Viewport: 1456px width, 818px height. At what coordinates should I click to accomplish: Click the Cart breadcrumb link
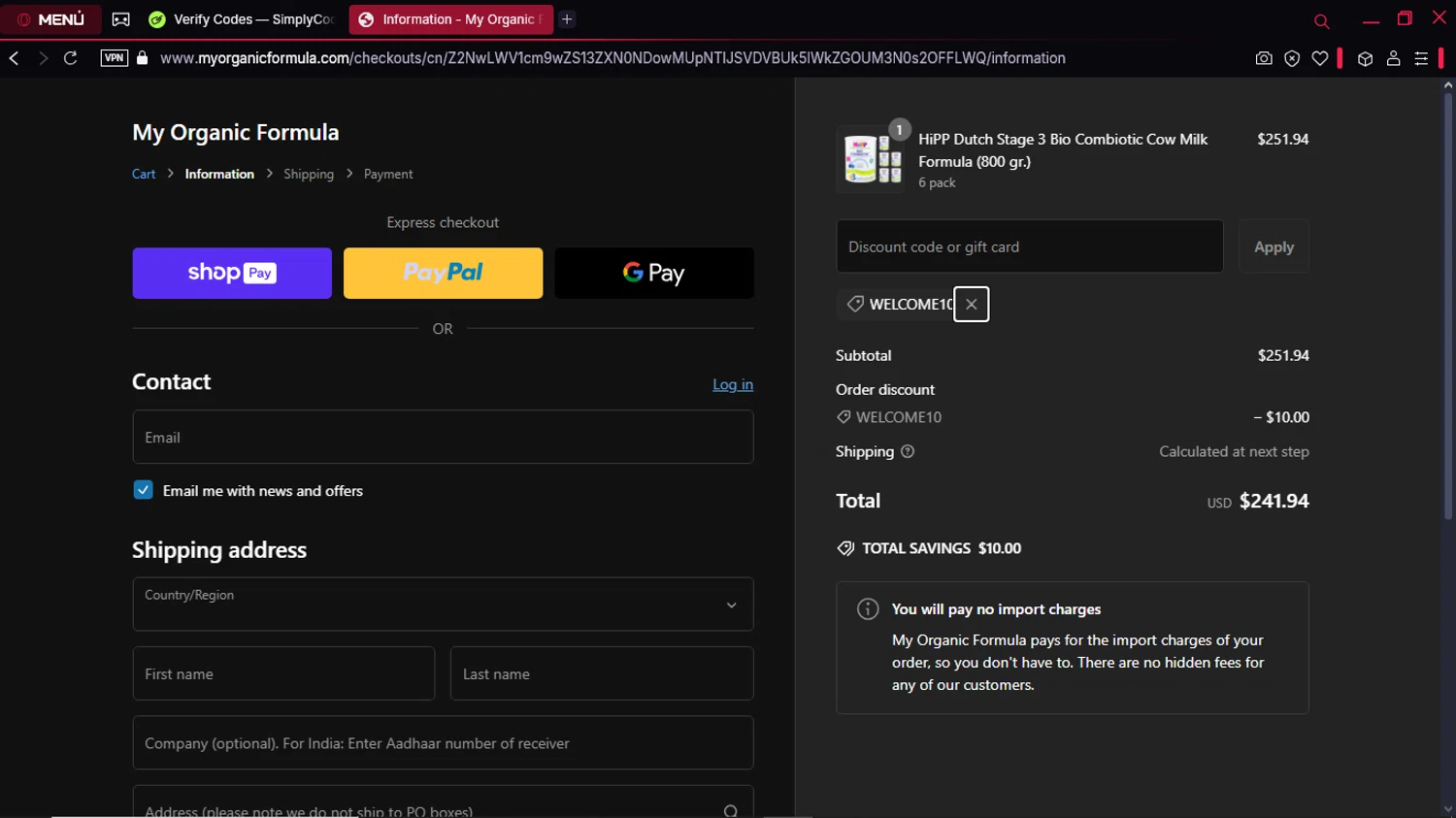coord(144,174)
